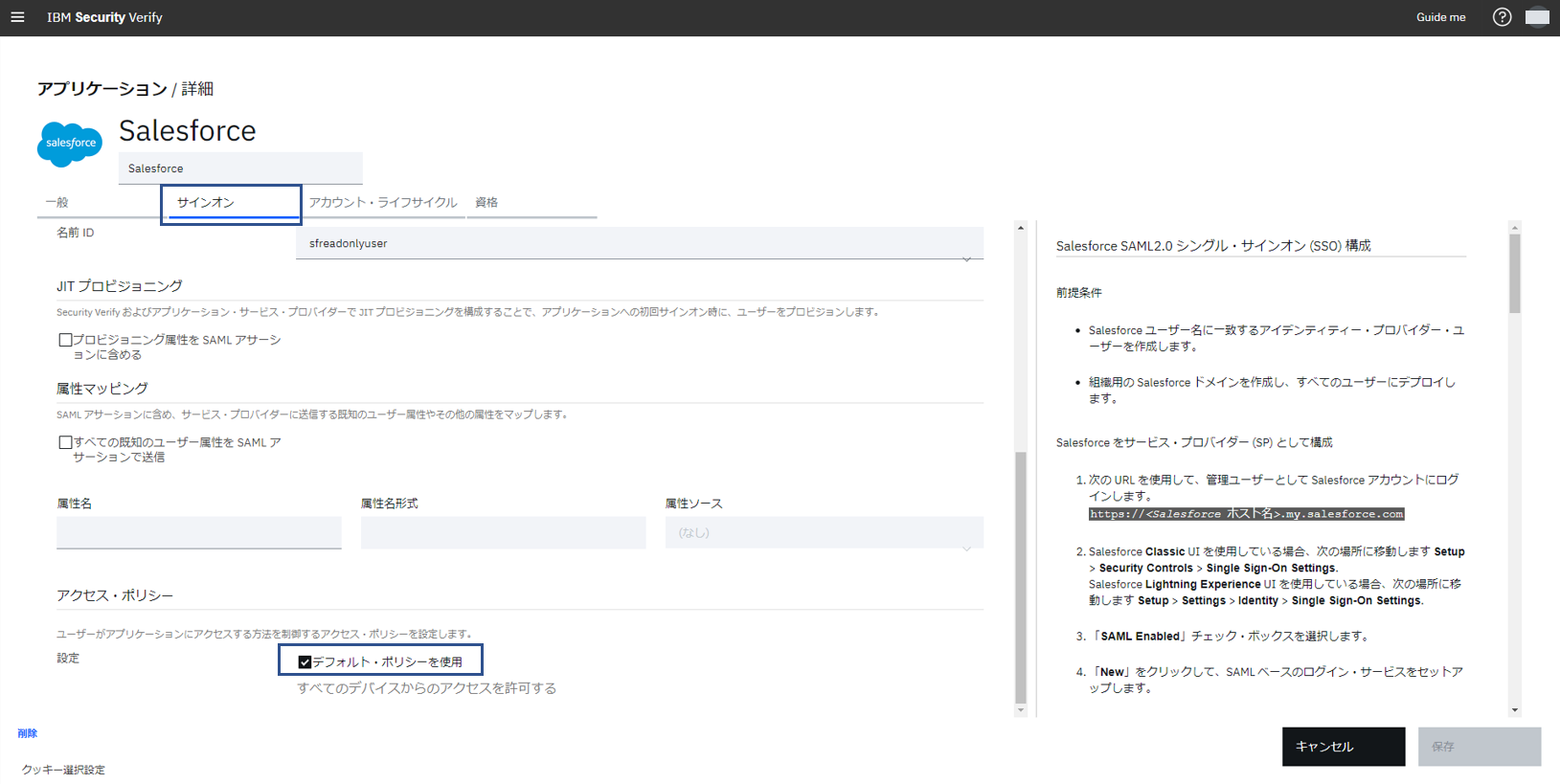Image resolution: width=1560 pixels, height=784 pixels.
Task: Click Guide me in header
Action: click(x=1440, y=17)
